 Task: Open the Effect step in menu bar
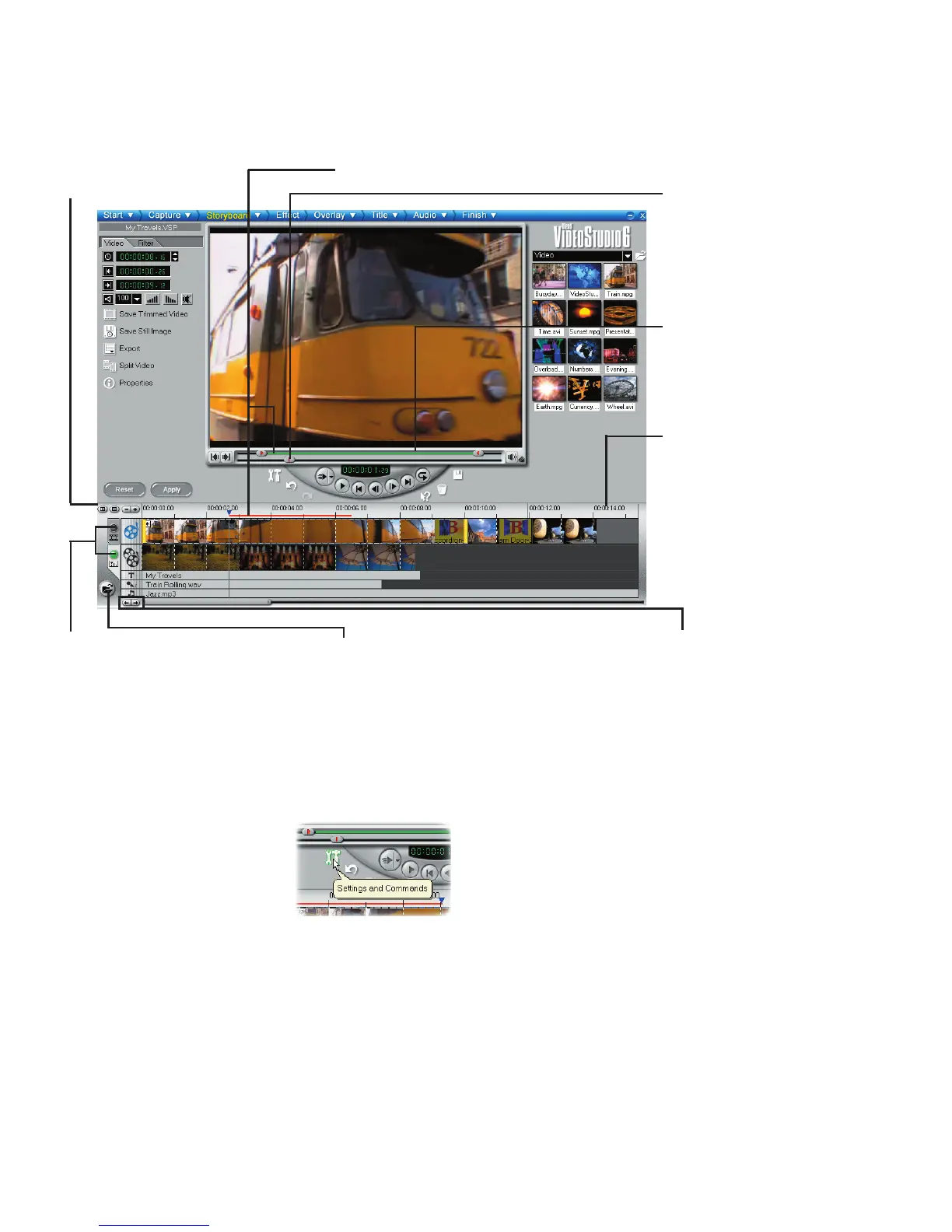(x=287, y=215)
